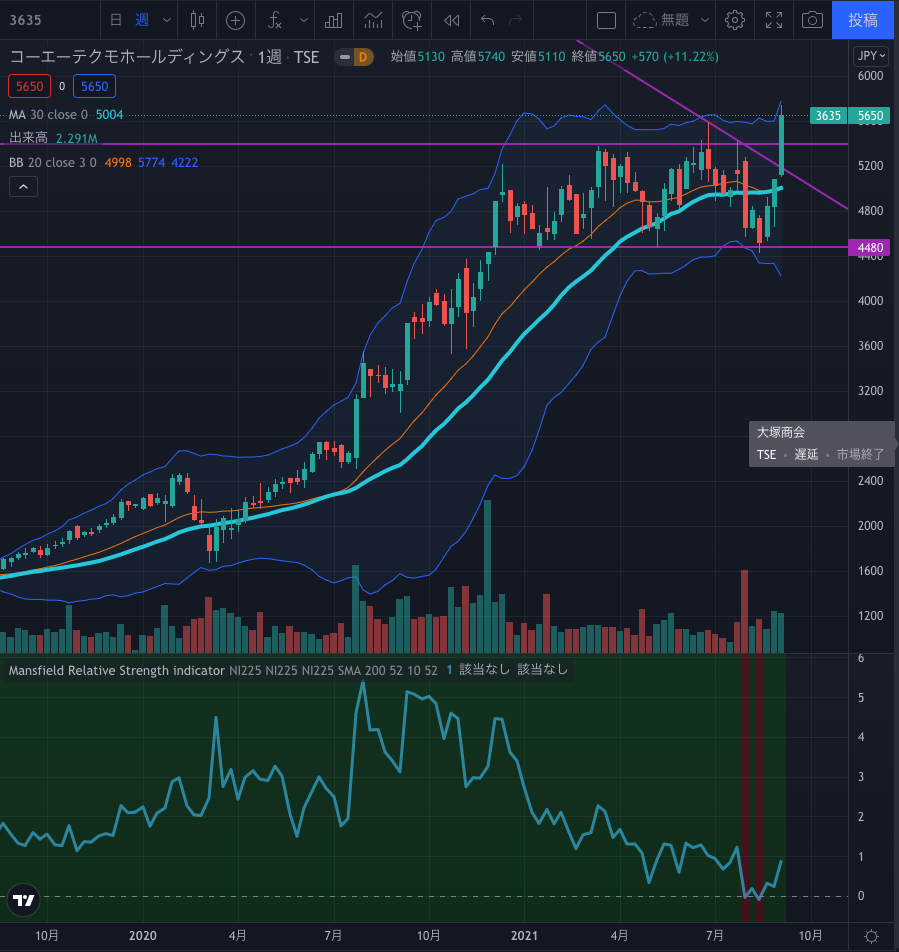Take a chart snapshot with camera icon

point(812,20)
